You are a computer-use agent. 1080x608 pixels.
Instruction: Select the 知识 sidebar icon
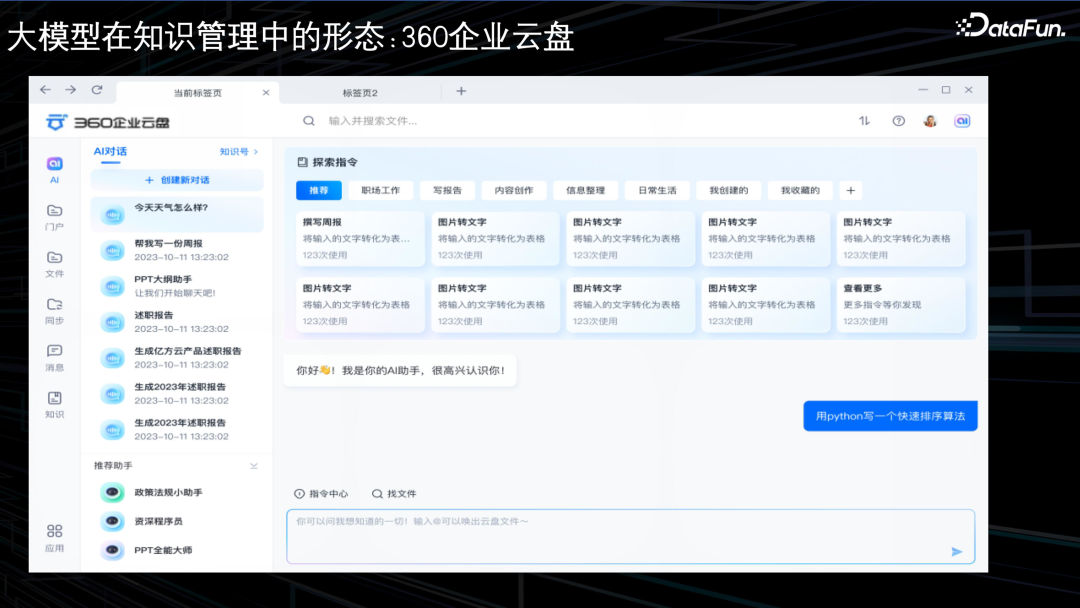(x=54, y=405)
